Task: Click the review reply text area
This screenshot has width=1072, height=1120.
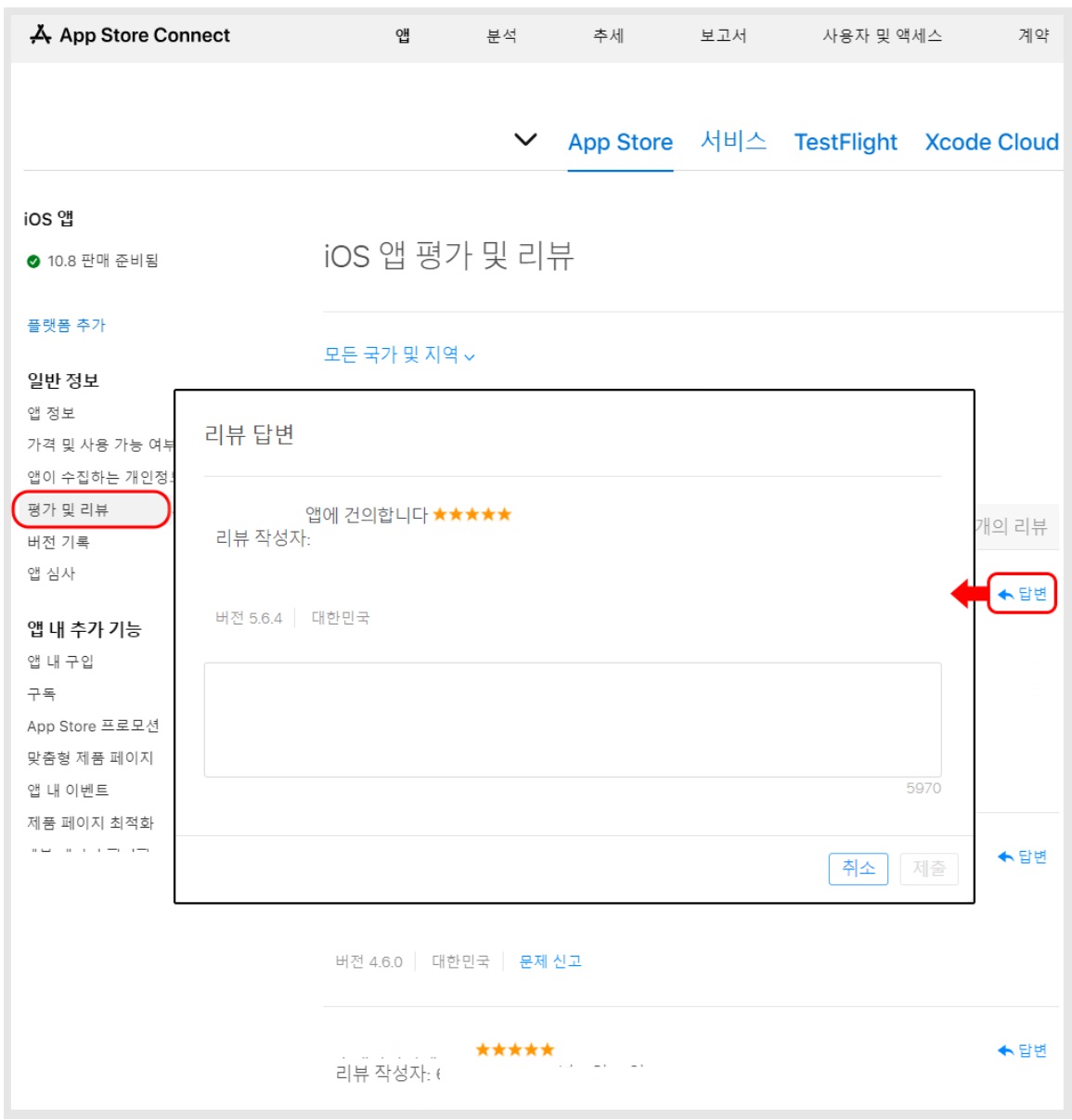Action: (573, 720)
